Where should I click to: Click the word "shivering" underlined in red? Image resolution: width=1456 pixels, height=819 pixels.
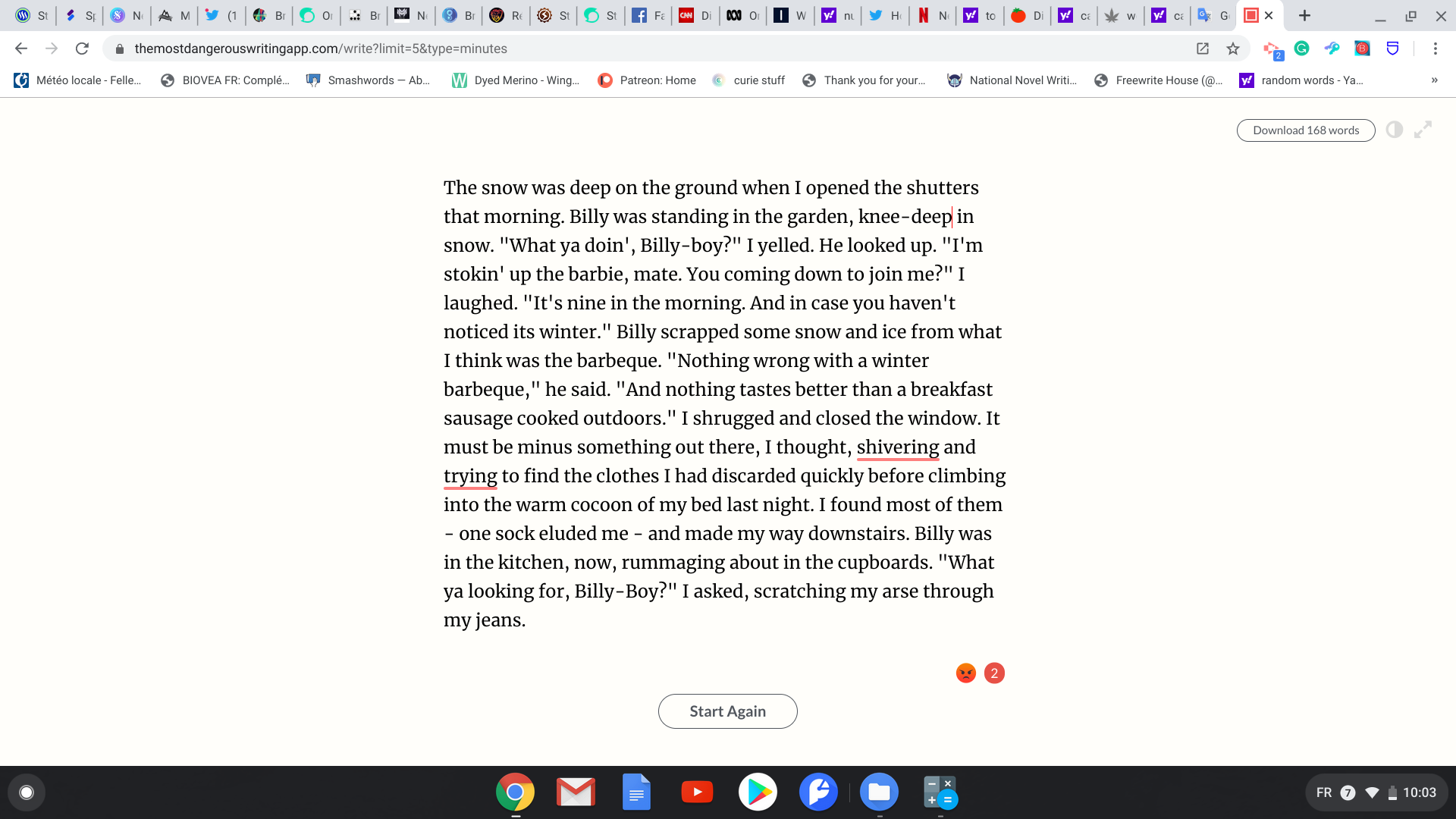tap(897, 447)
